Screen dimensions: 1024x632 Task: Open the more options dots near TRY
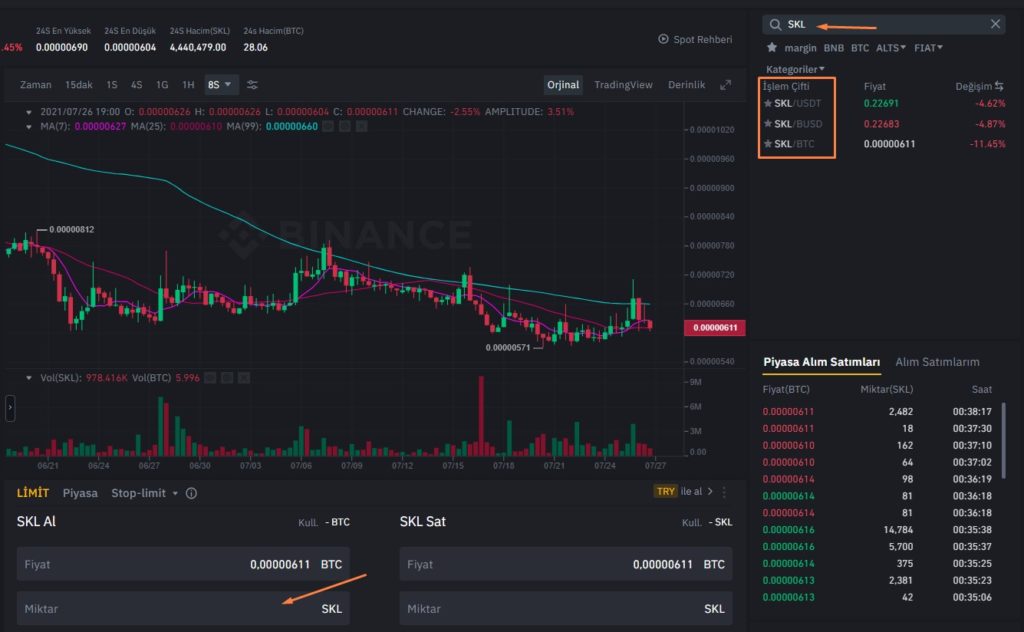(x=724, y=492)
